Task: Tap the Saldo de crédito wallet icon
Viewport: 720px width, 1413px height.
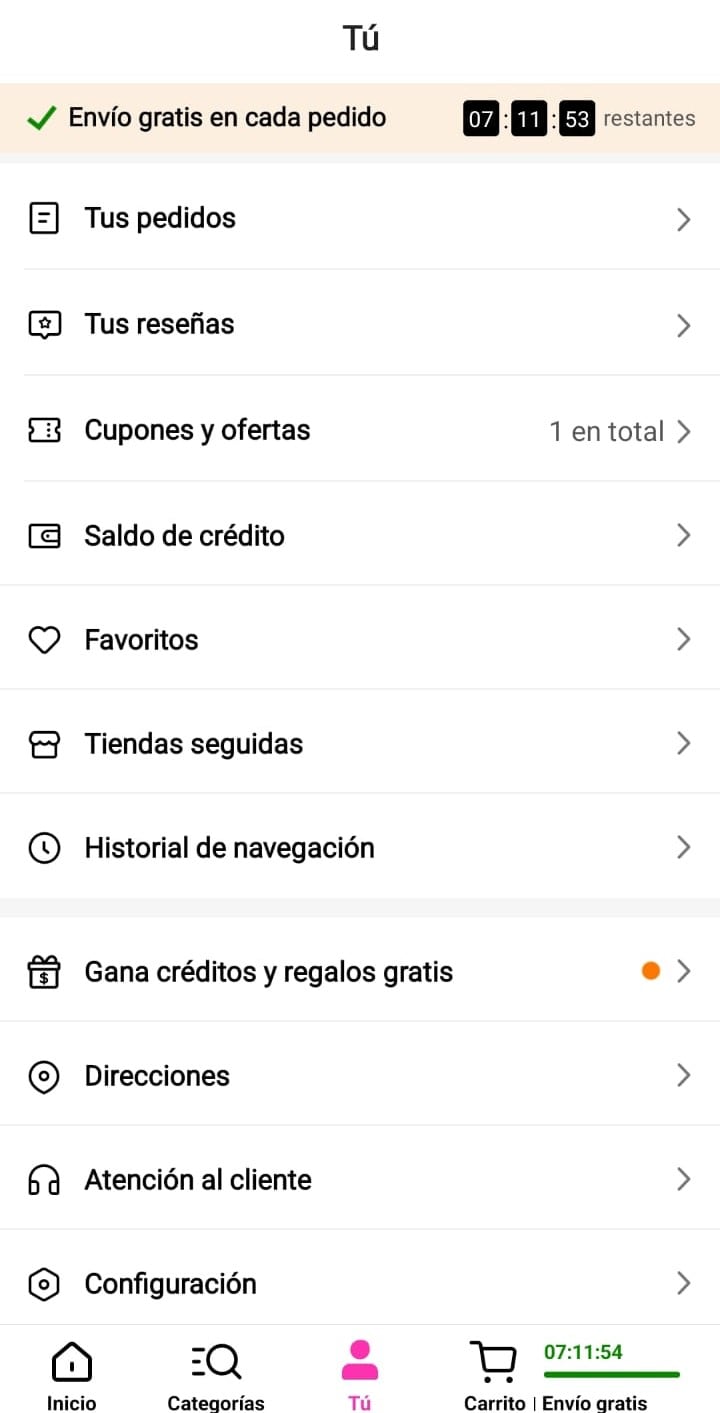Action: coord(44,536)
